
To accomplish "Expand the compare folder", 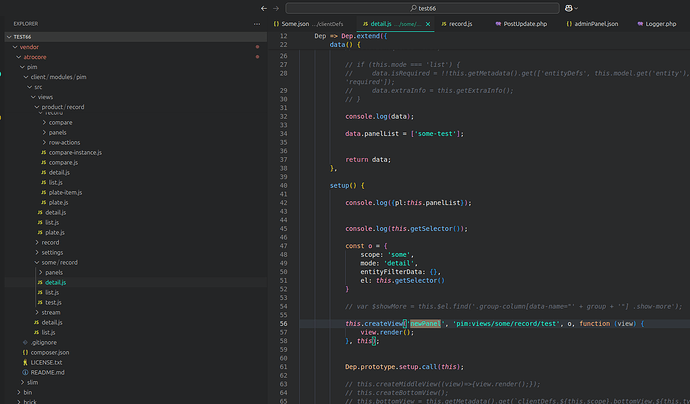I will tap(44, 122).
